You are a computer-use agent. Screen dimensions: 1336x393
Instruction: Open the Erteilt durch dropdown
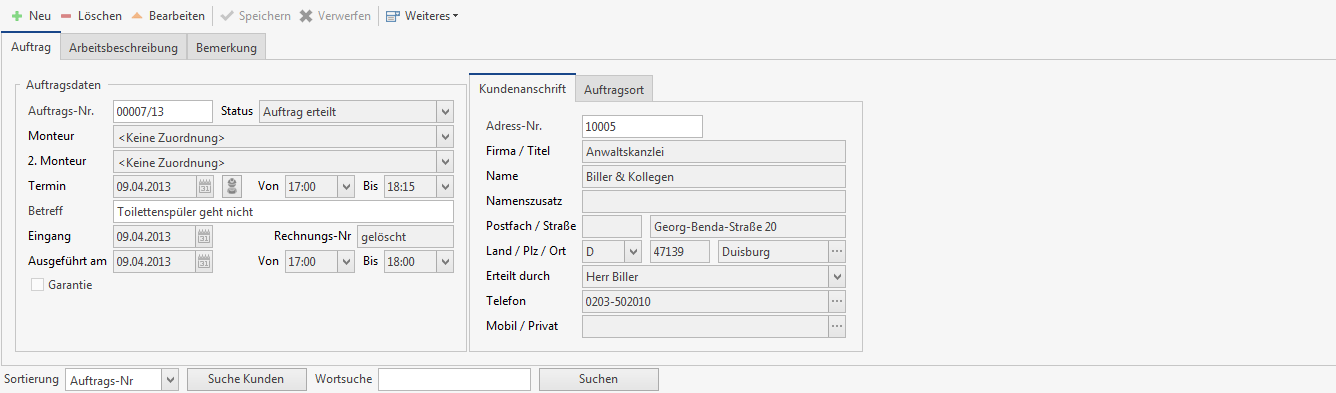tap(837, 276)
